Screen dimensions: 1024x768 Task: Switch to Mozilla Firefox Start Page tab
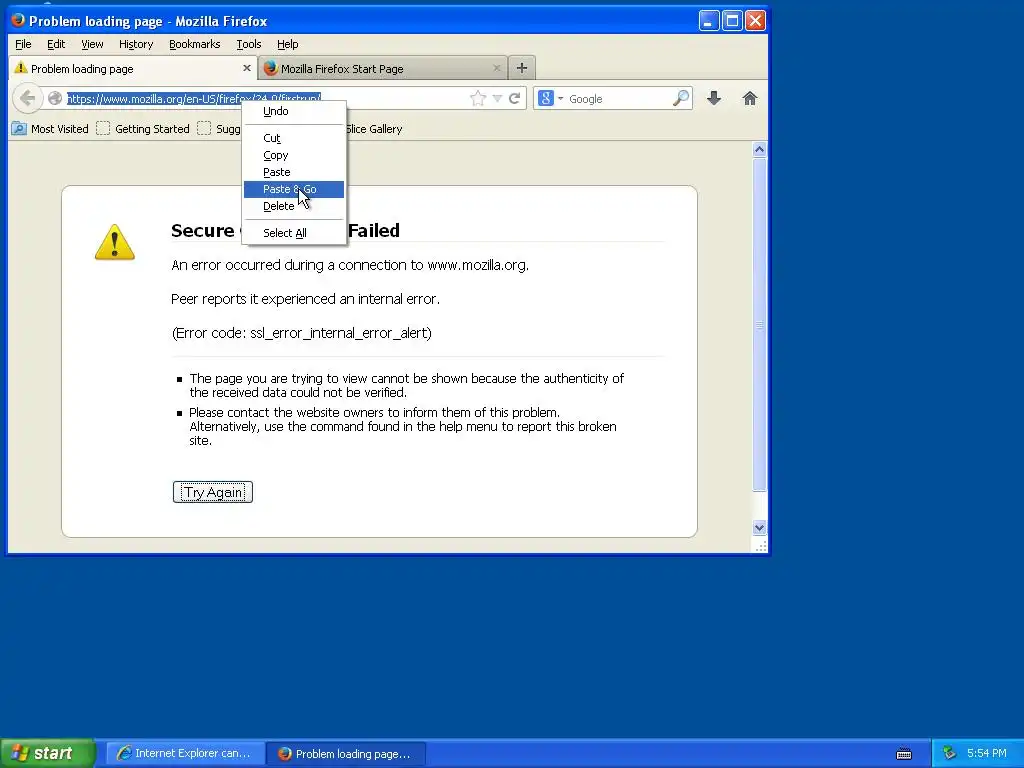[383, 69]
